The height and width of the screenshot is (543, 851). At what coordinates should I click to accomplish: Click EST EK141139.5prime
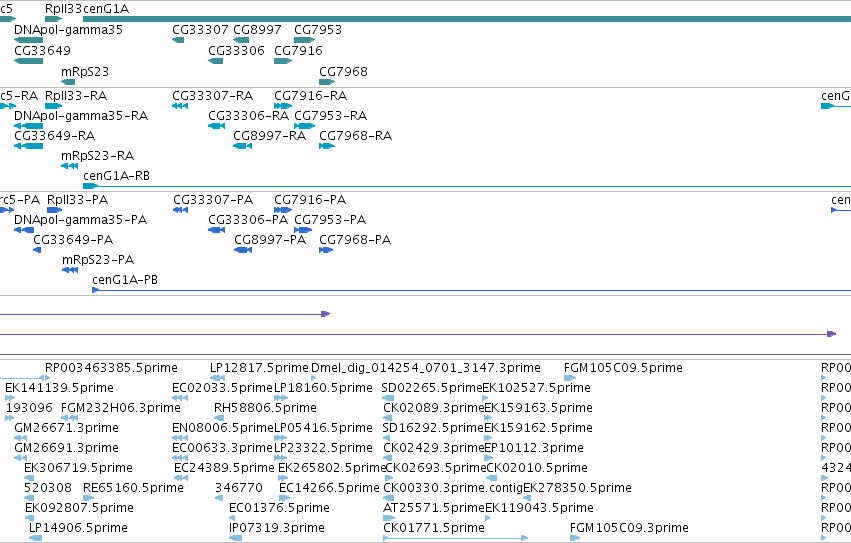point(10,398)
